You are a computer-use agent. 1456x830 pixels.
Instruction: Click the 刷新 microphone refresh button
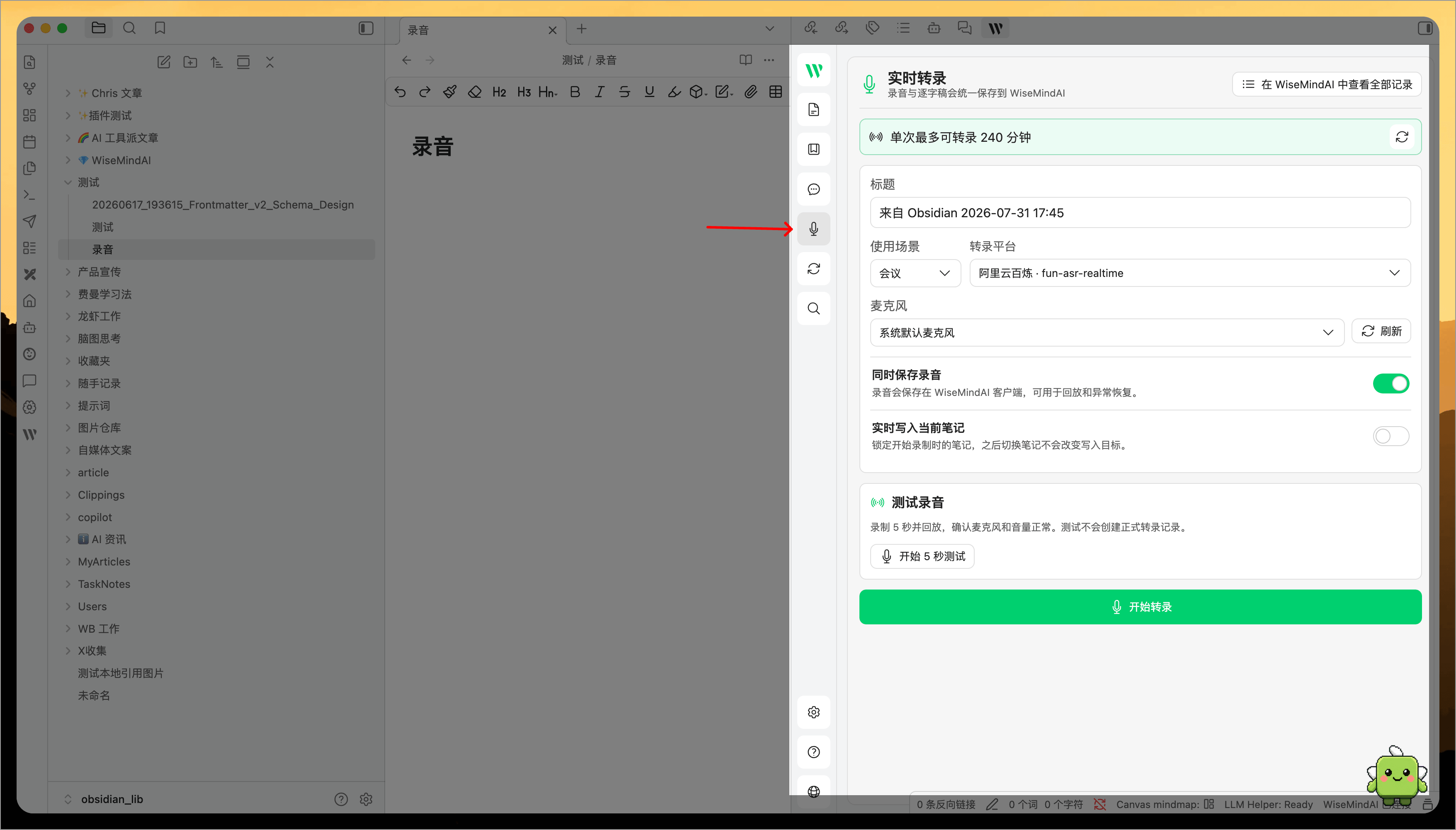1381,331
